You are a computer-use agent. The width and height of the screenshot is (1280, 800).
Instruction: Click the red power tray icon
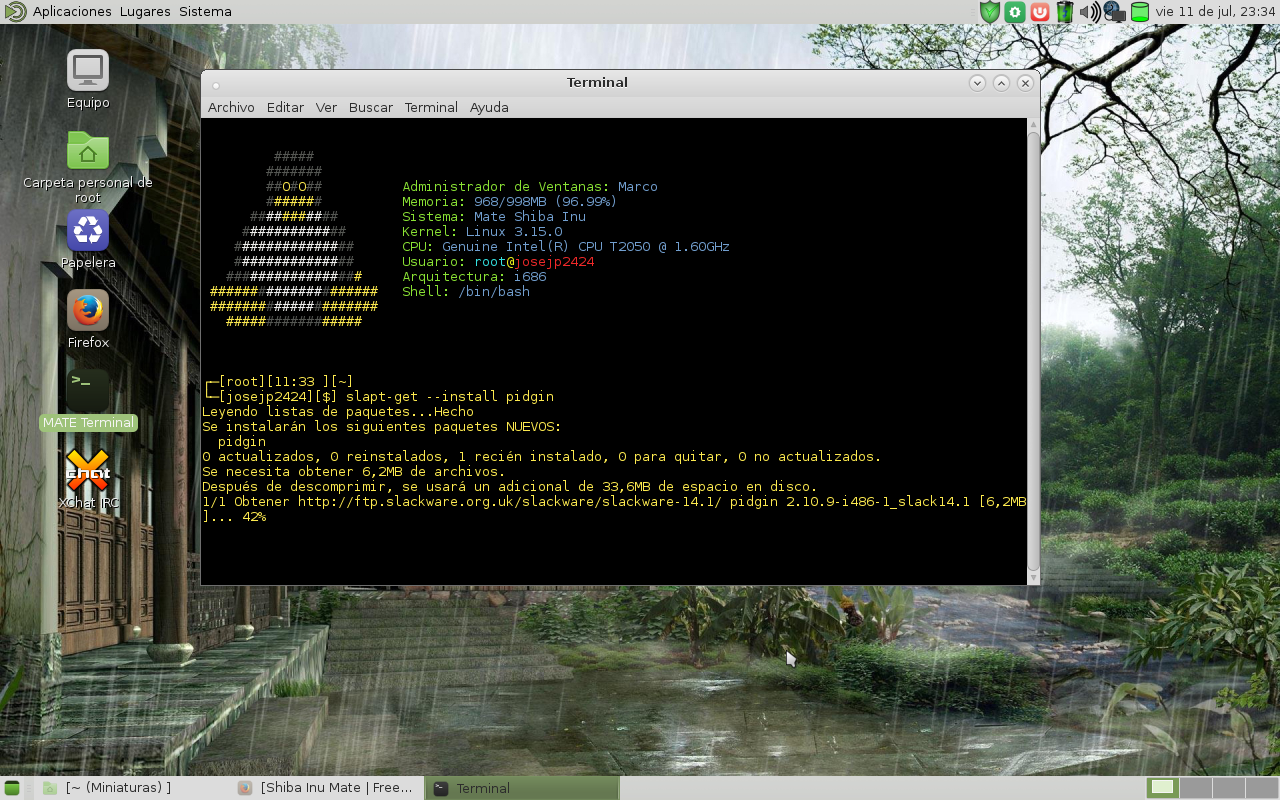(1040, 12)
